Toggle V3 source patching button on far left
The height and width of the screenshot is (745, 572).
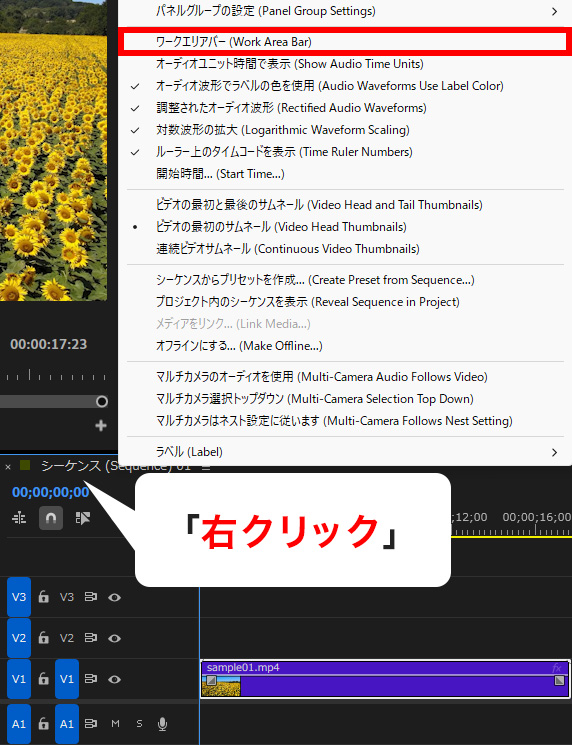click(19, 597)
